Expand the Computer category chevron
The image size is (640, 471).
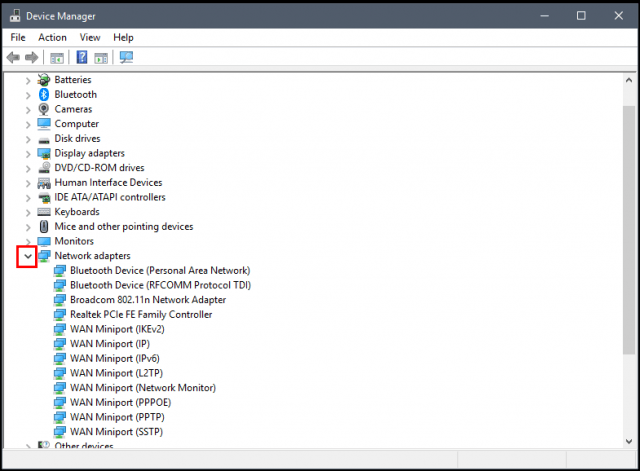point(28,124)
